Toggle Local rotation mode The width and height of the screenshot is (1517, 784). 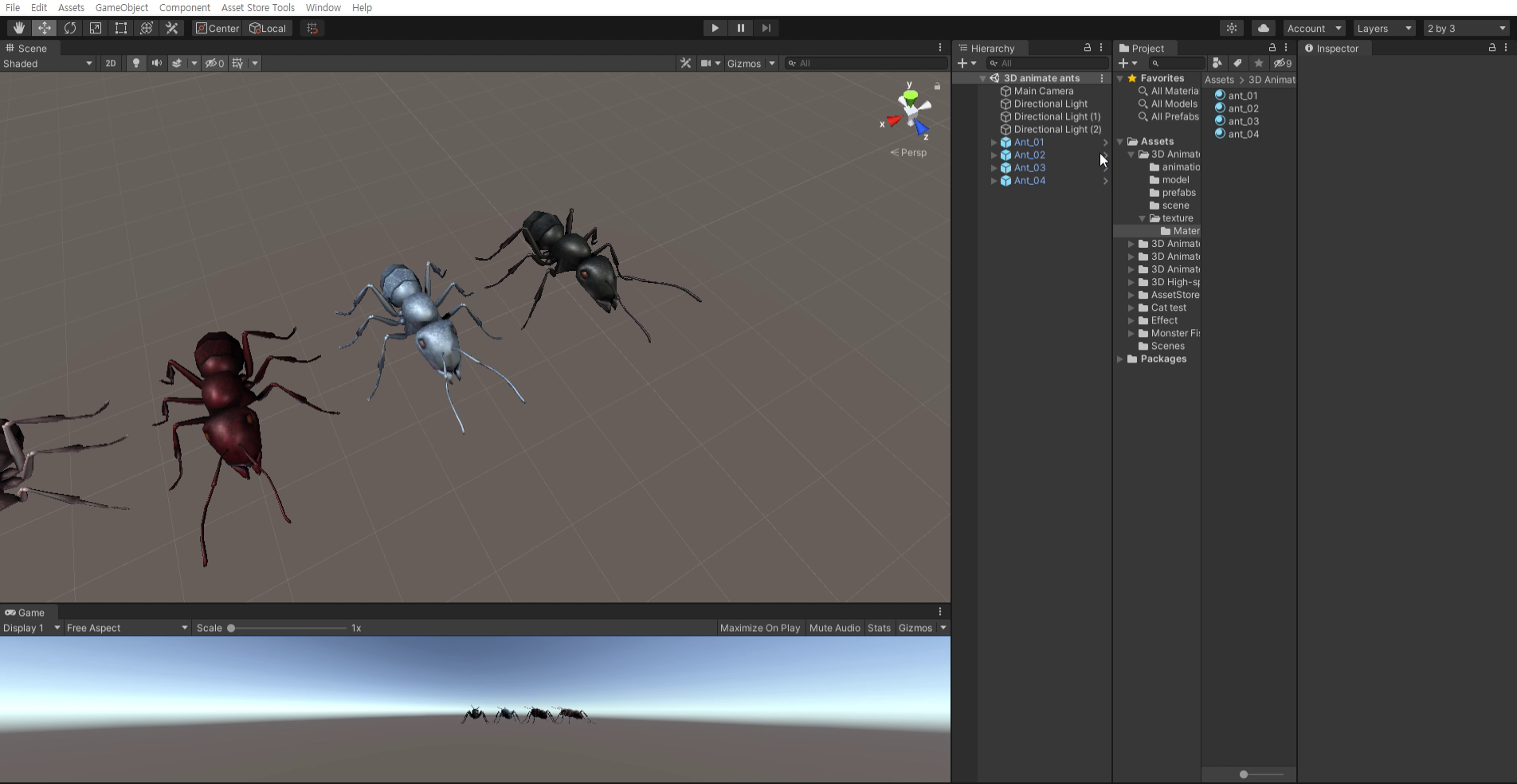268,28
